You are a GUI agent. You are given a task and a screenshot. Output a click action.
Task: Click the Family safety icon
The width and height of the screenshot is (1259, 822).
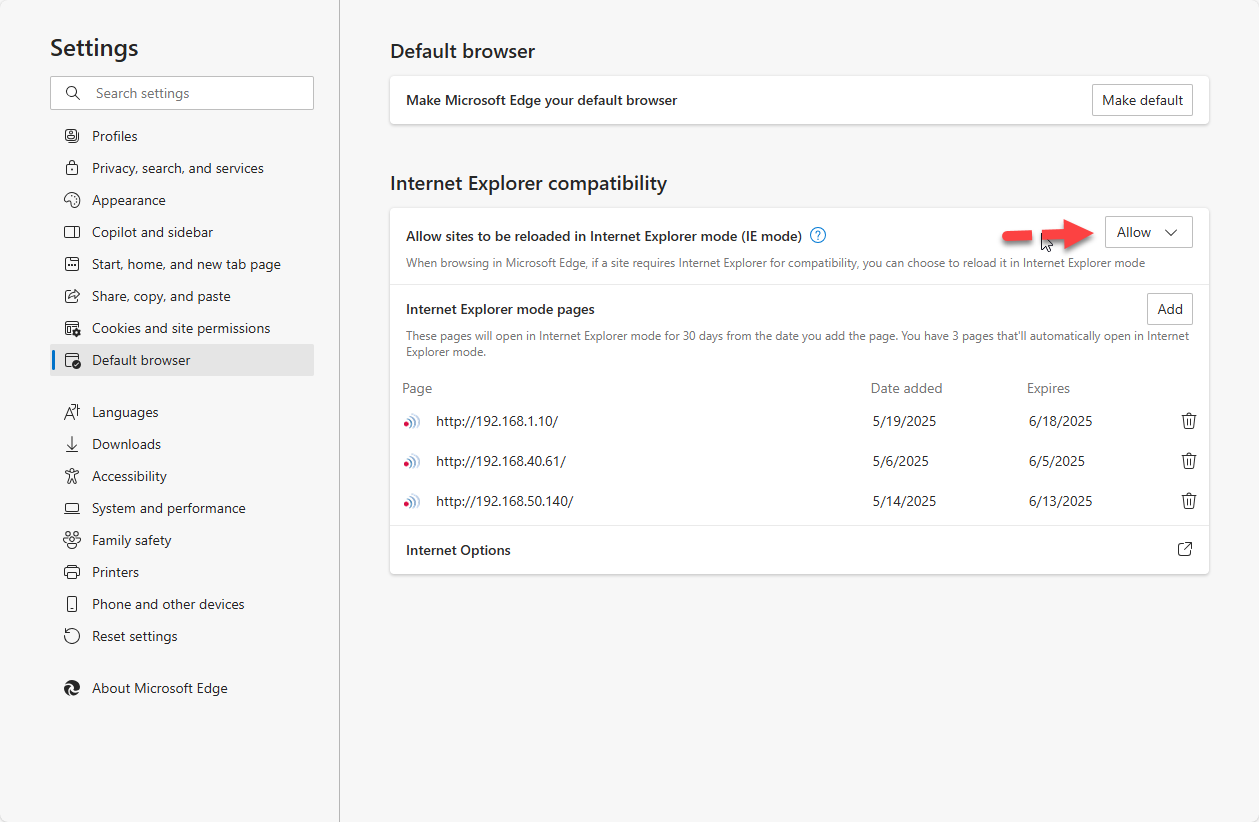coord(72,540)
